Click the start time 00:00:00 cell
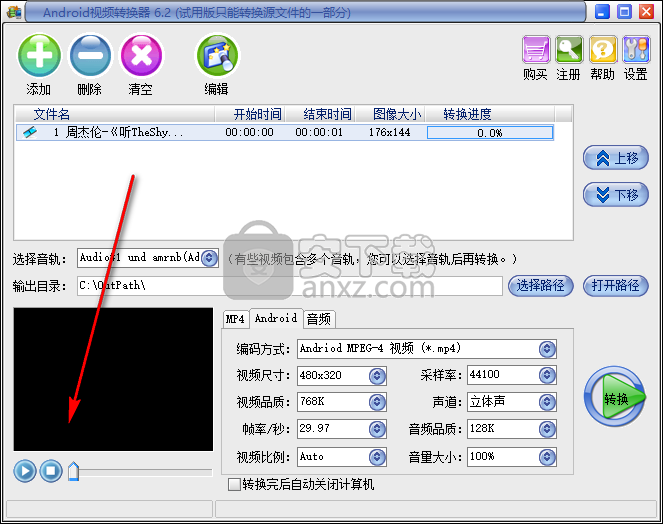 click(x=249, y=132)
